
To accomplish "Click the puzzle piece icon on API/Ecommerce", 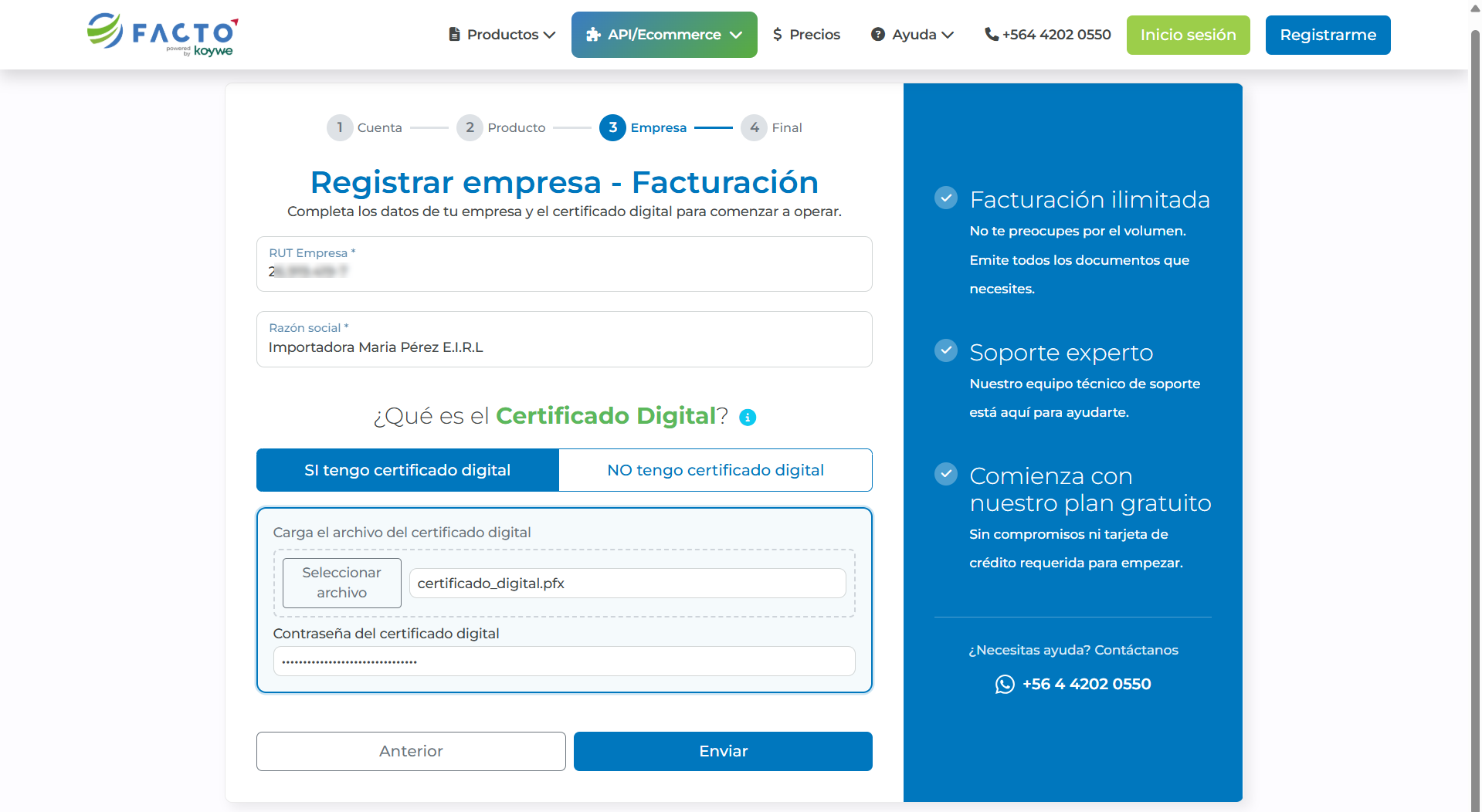I will coord(593,35).
